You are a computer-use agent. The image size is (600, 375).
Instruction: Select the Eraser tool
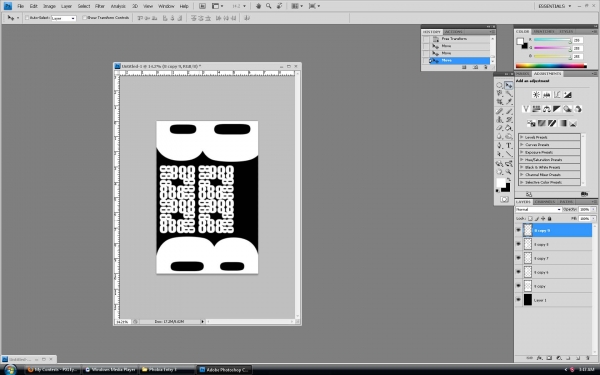pos(500,128)
